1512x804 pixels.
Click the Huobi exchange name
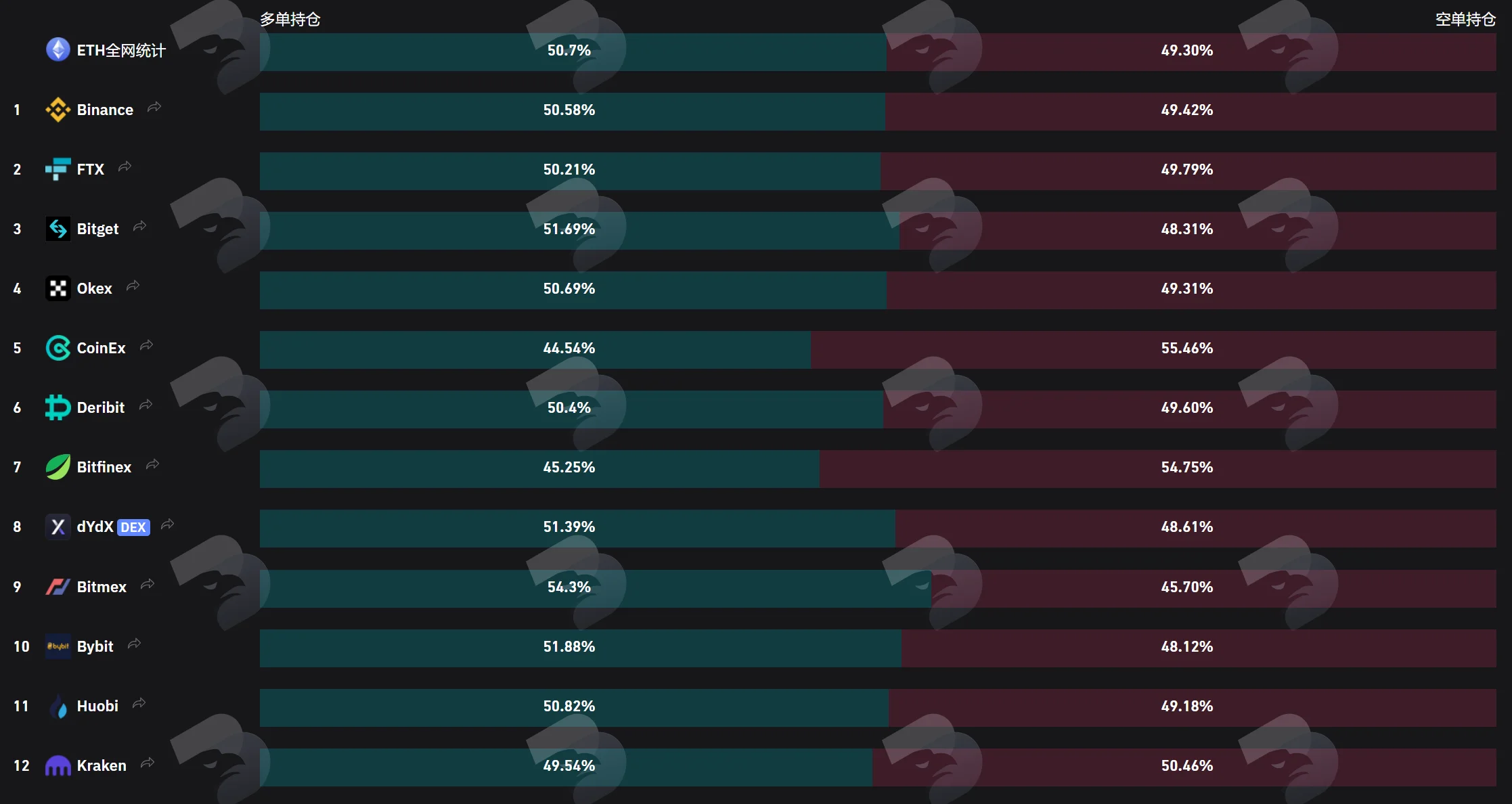tap(97, 706)
